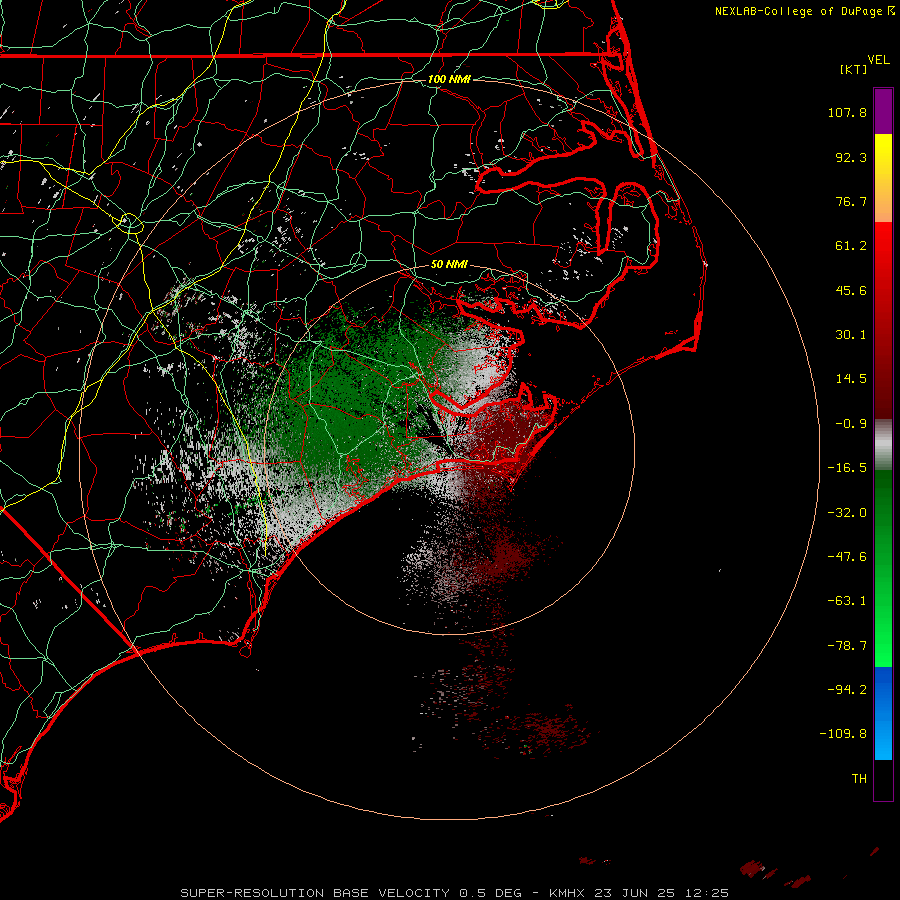This screenshot has width=900, height=900.
Task: Click the 92.3 velocity scale value
Action: 851,157
